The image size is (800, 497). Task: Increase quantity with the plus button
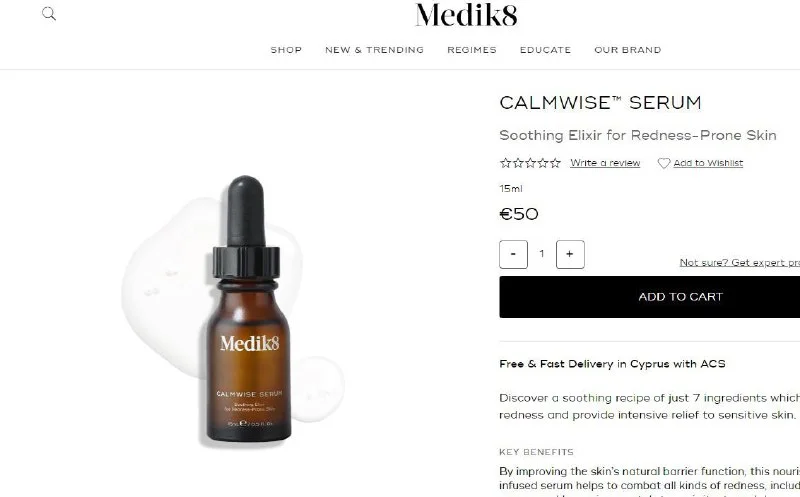click(570, 254)
